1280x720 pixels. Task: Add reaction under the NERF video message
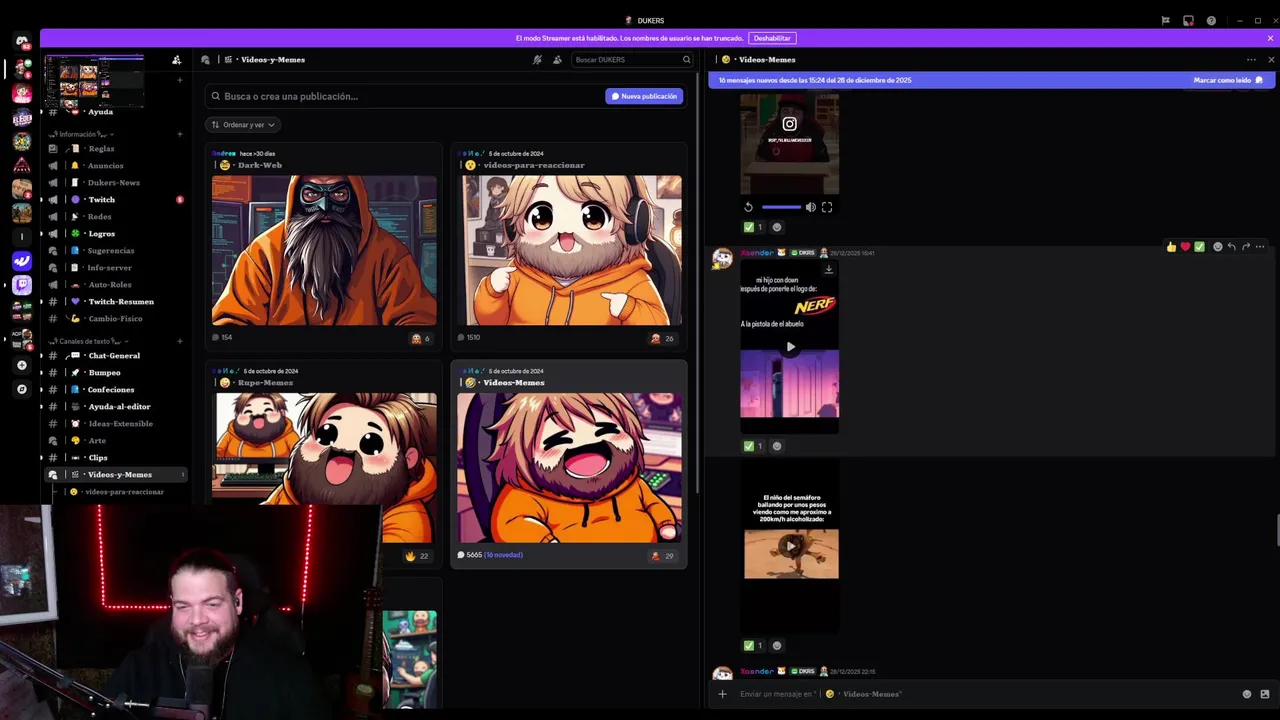click(x=777, y=446)
